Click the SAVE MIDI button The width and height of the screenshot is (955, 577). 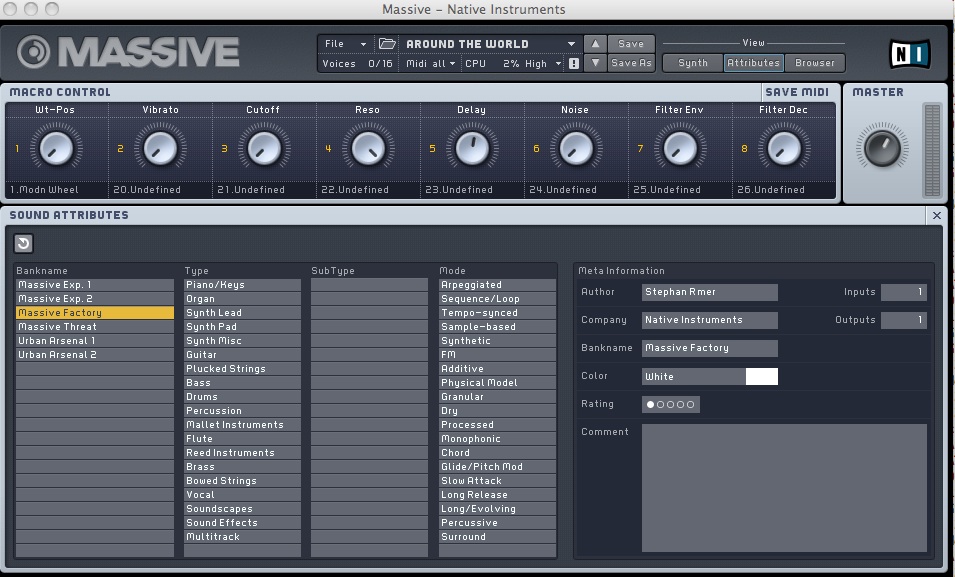(x=797, y=92)
